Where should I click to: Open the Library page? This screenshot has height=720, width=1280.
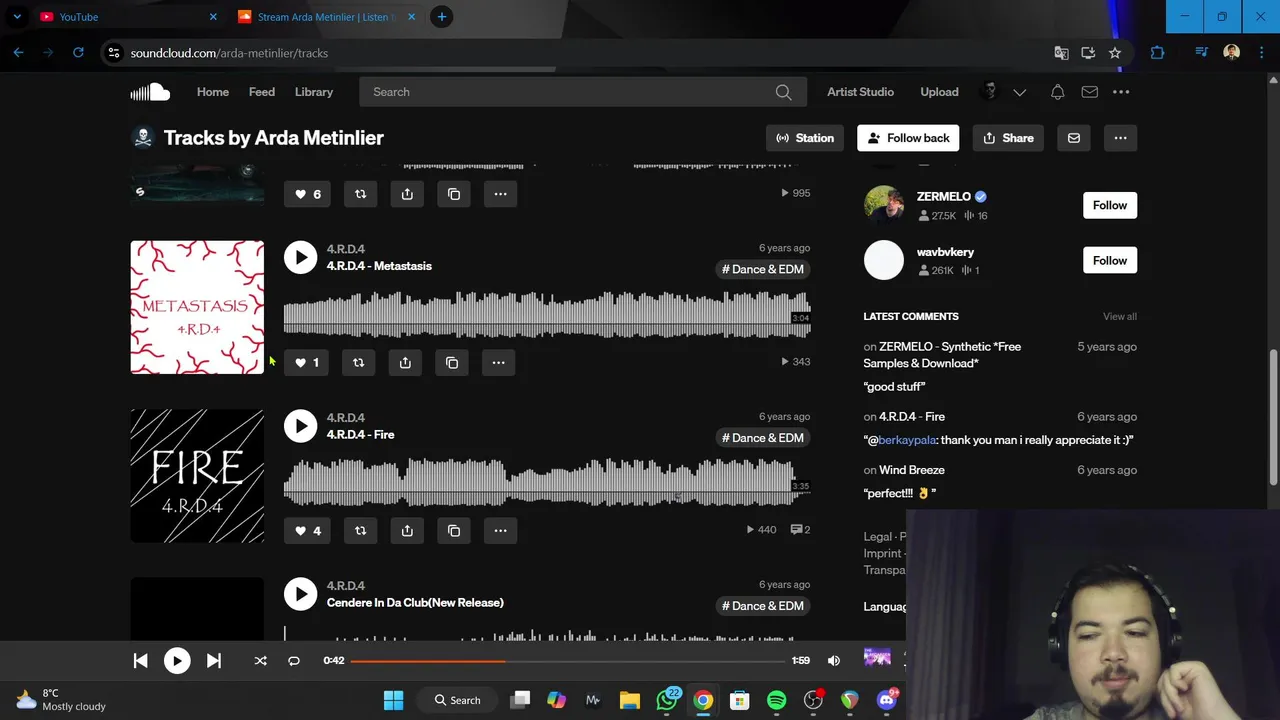314,92
